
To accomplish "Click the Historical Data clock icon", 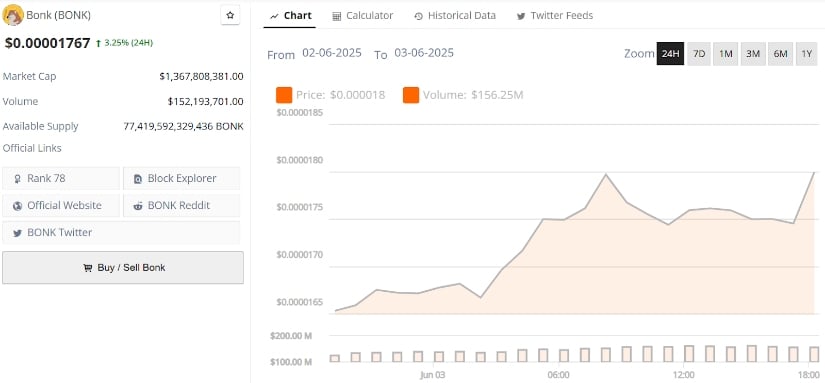I will pyautogui.click(x=419, y=16).
